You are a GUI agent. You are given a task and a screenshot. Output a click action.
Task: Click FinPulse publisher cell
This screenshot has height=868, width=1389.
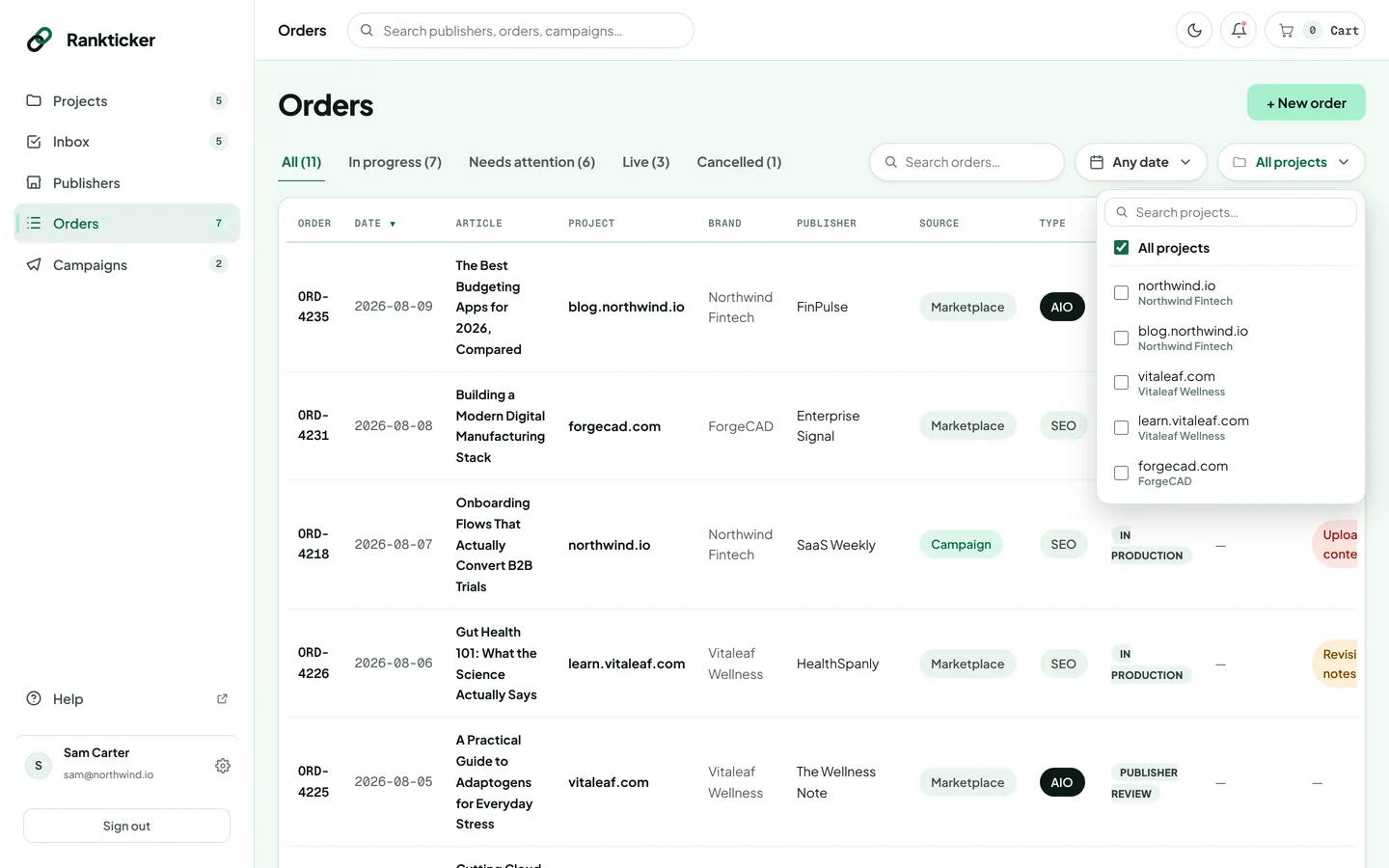click(822, 307)
